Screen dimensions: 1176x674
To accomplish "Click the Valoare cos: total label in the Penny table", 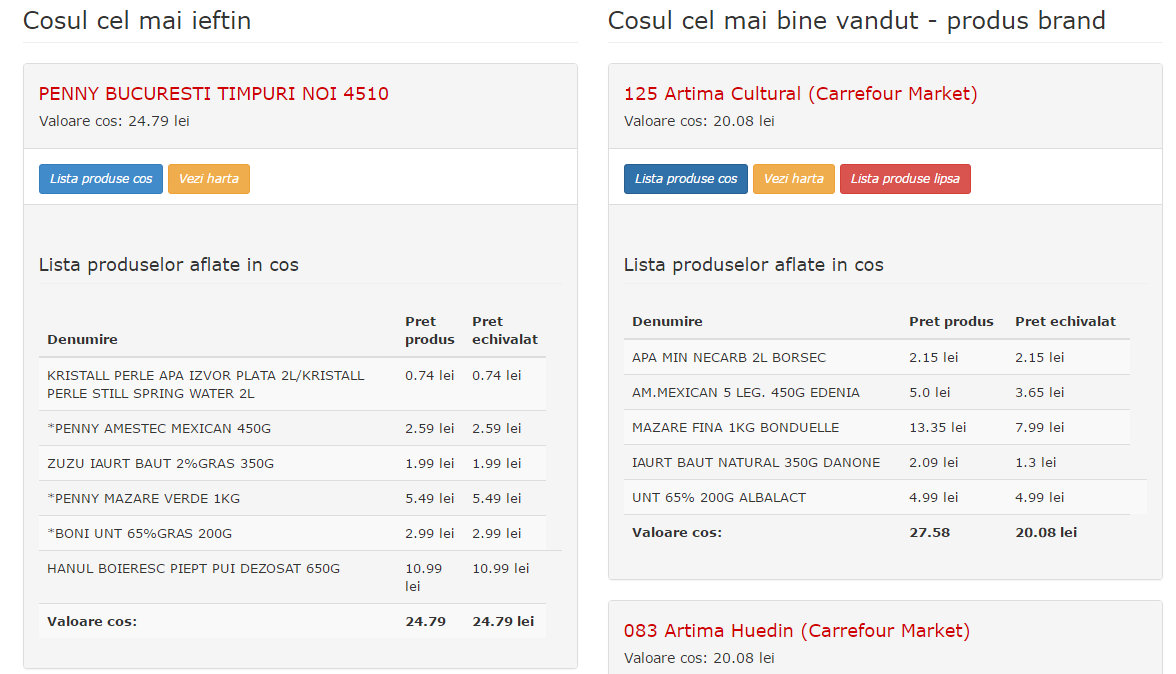I will [92, 622].
